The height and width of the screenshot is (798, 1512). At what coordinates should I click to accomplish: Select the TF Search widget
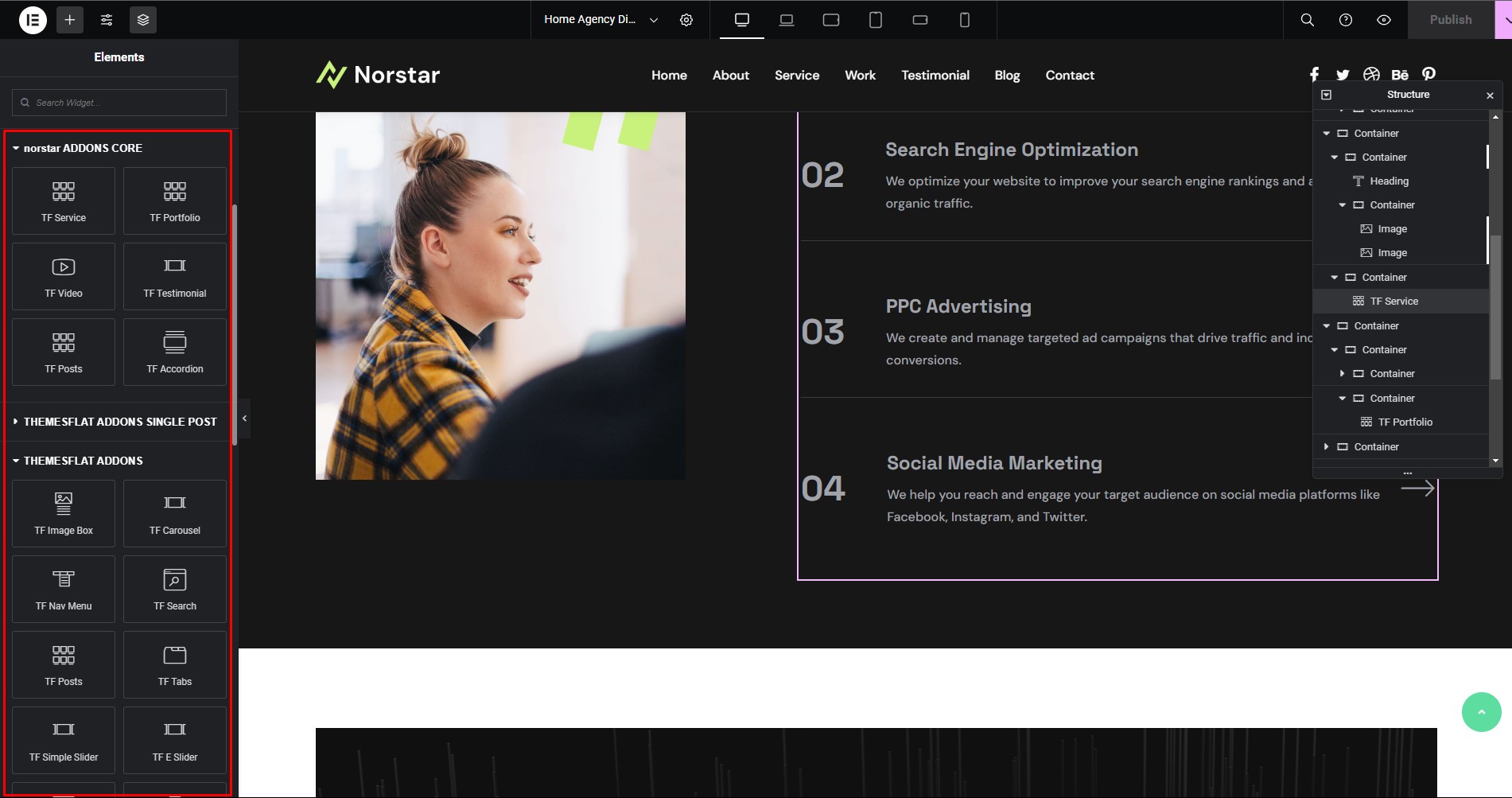point(175,589)
